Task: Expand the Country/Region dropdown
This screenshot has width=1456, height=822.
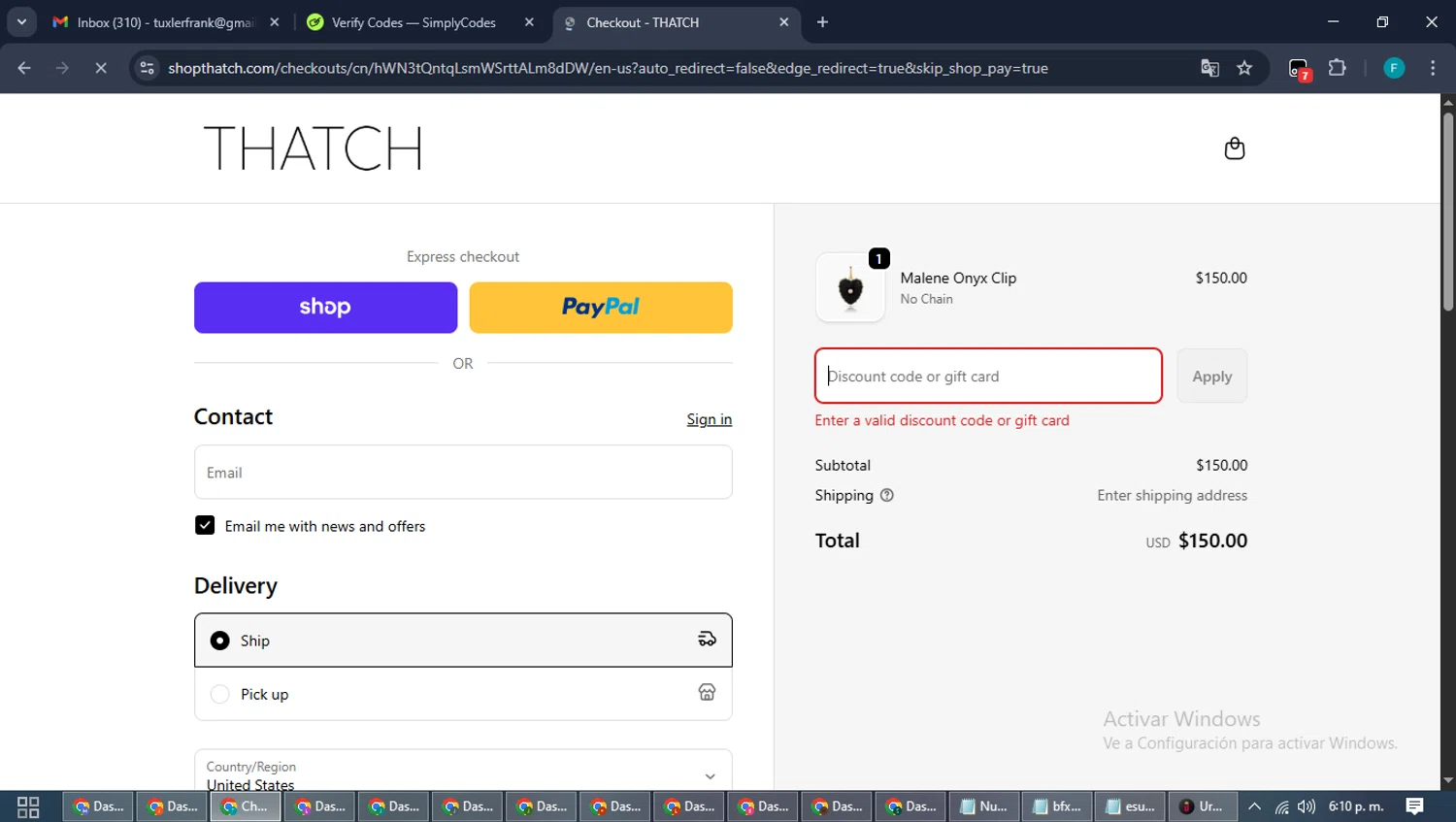Action: pos(463,773)
